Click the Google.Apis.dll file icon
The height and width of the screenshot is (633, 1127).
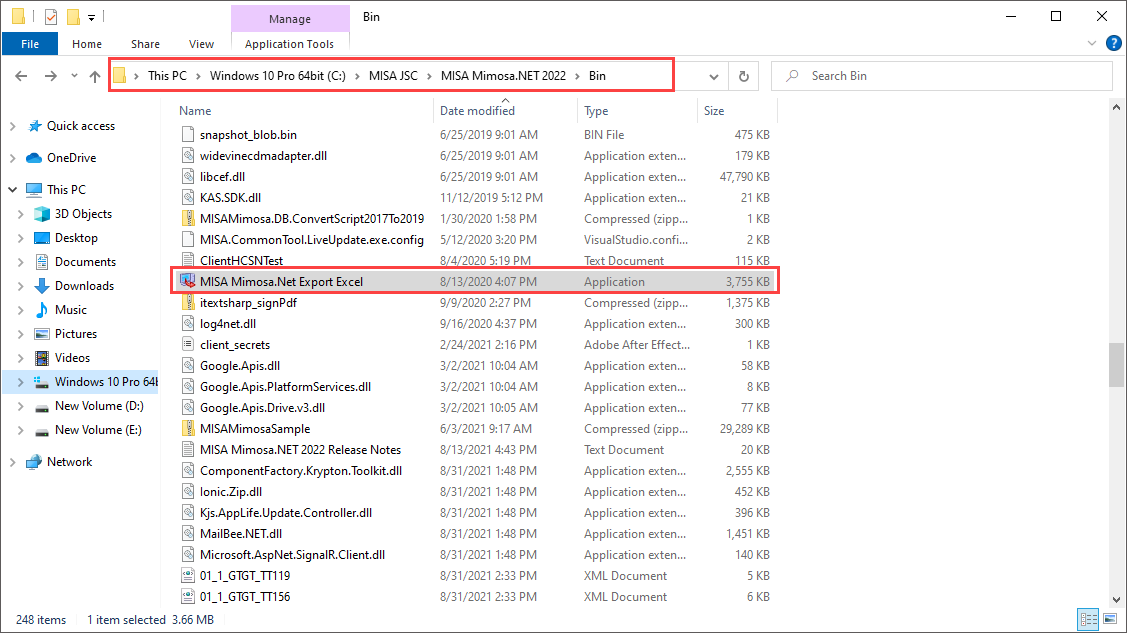point(188,366)
